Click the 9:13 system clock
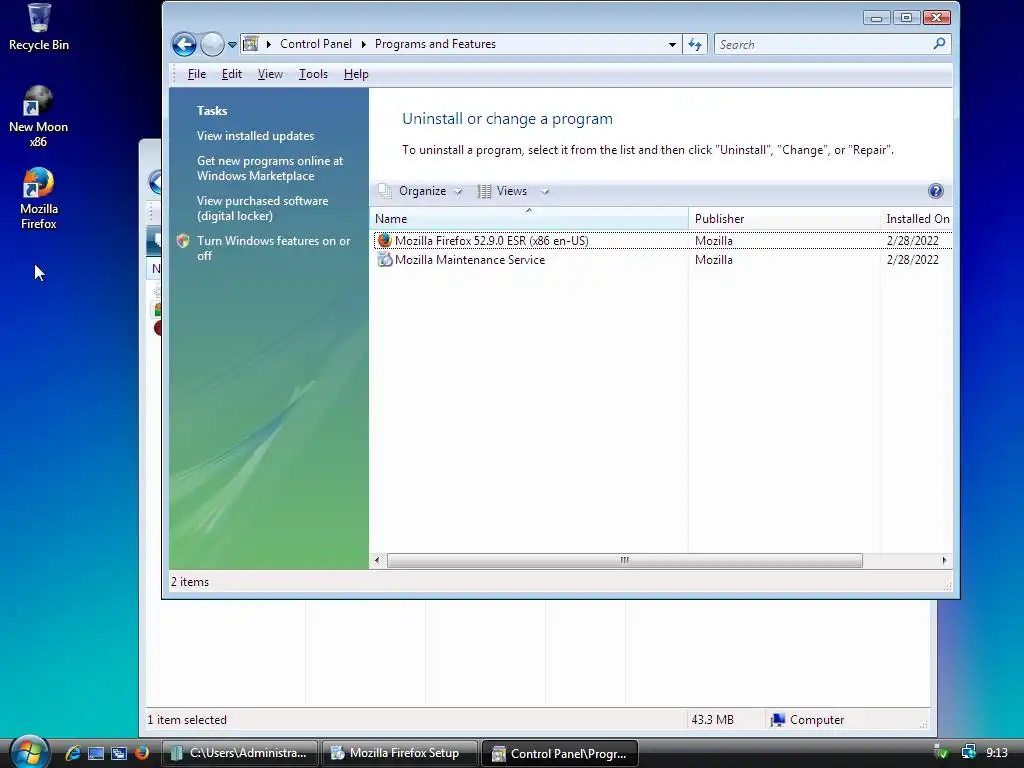Viewport: 1024px width, 768px height. click(997, 753)
